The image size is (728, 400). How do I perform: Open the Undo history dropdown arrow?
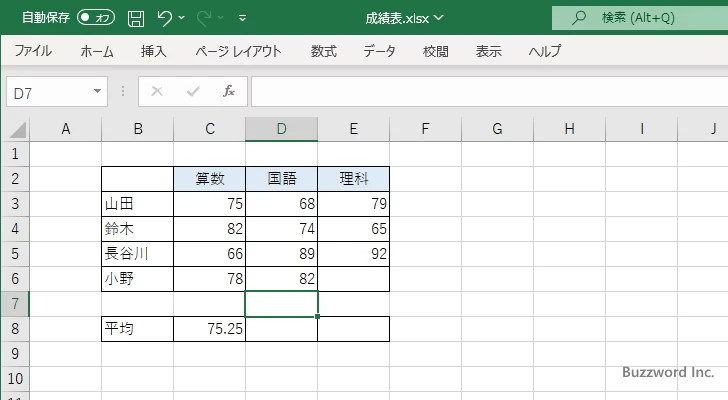[184, 18]
